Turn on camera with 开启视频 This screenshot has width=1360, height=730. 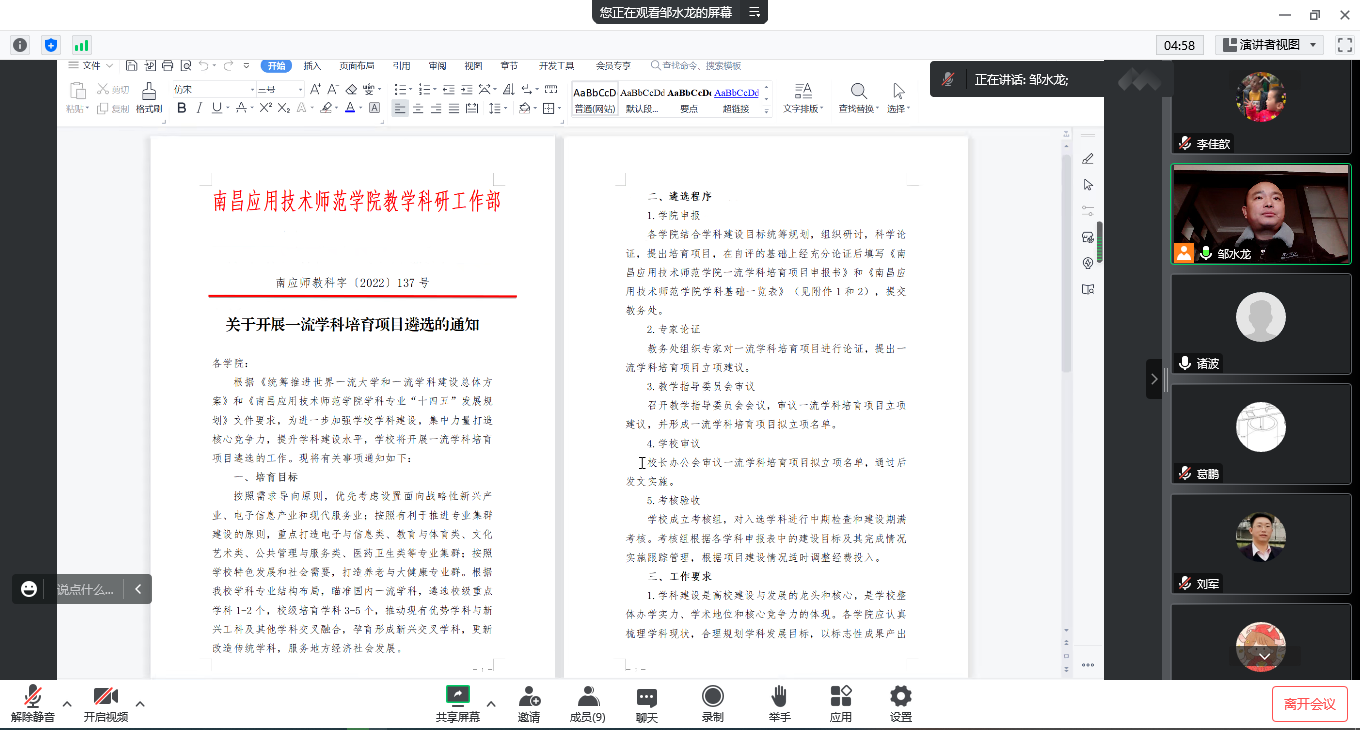click(105, 703)
